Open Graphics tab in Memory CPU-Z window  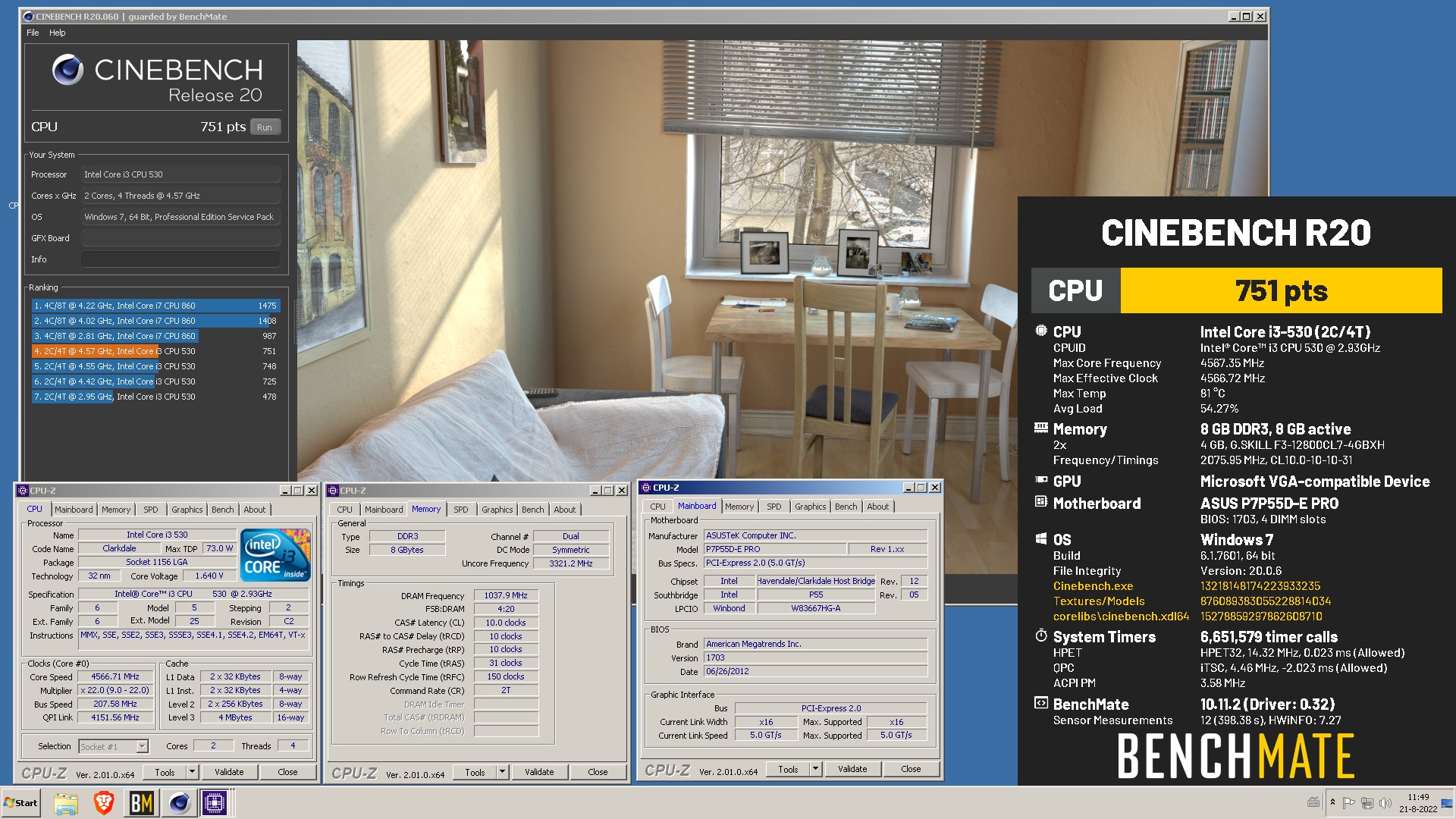click(497, 510)
